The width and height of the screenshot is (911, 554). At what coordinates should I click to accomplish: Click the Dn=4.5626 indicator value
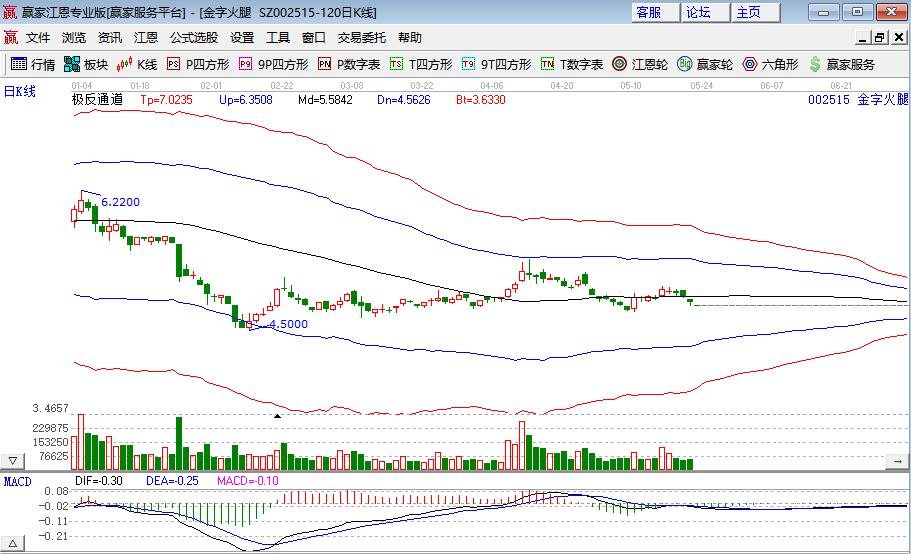tap(404, 100)
